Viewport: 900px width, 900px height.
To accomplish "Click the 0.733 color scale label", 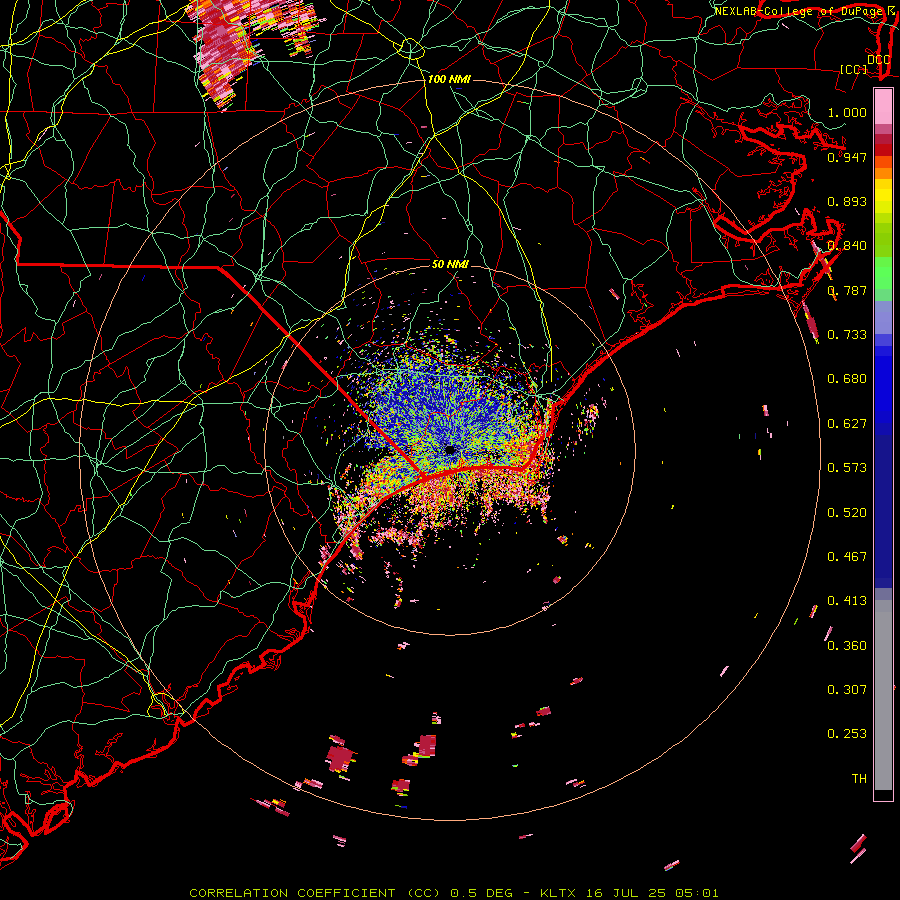I will [x=847, y=335].
